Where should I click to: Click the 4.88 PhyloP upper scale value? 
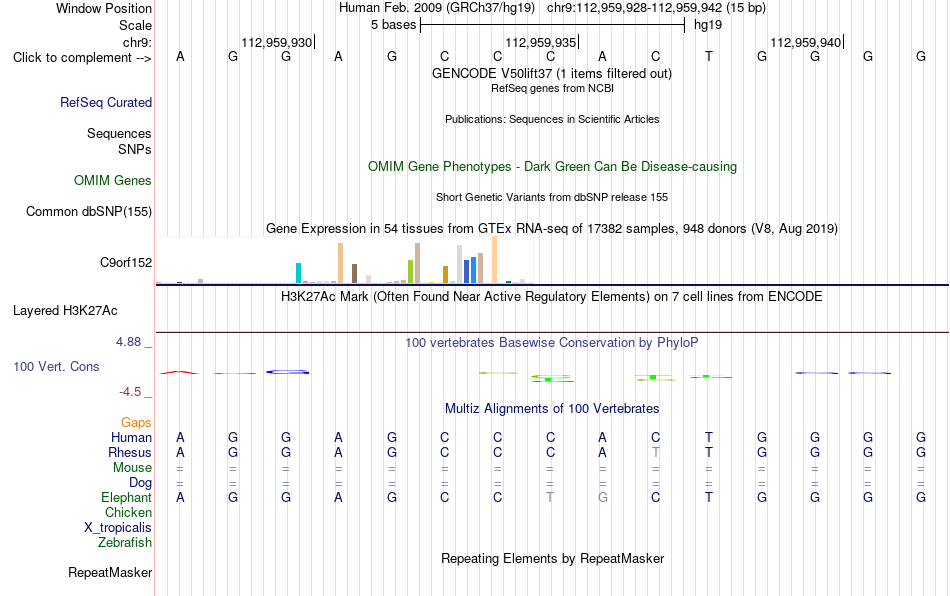point(128,342)
